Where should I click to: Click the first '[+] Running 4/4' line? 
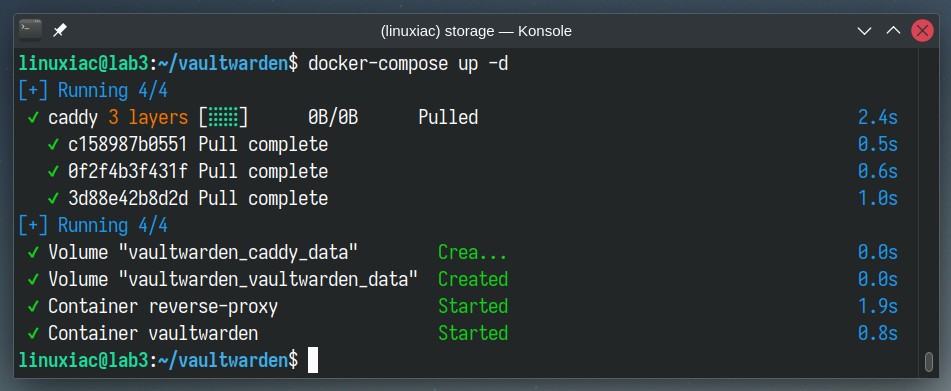pyautogui.click(x=93, y=90)
